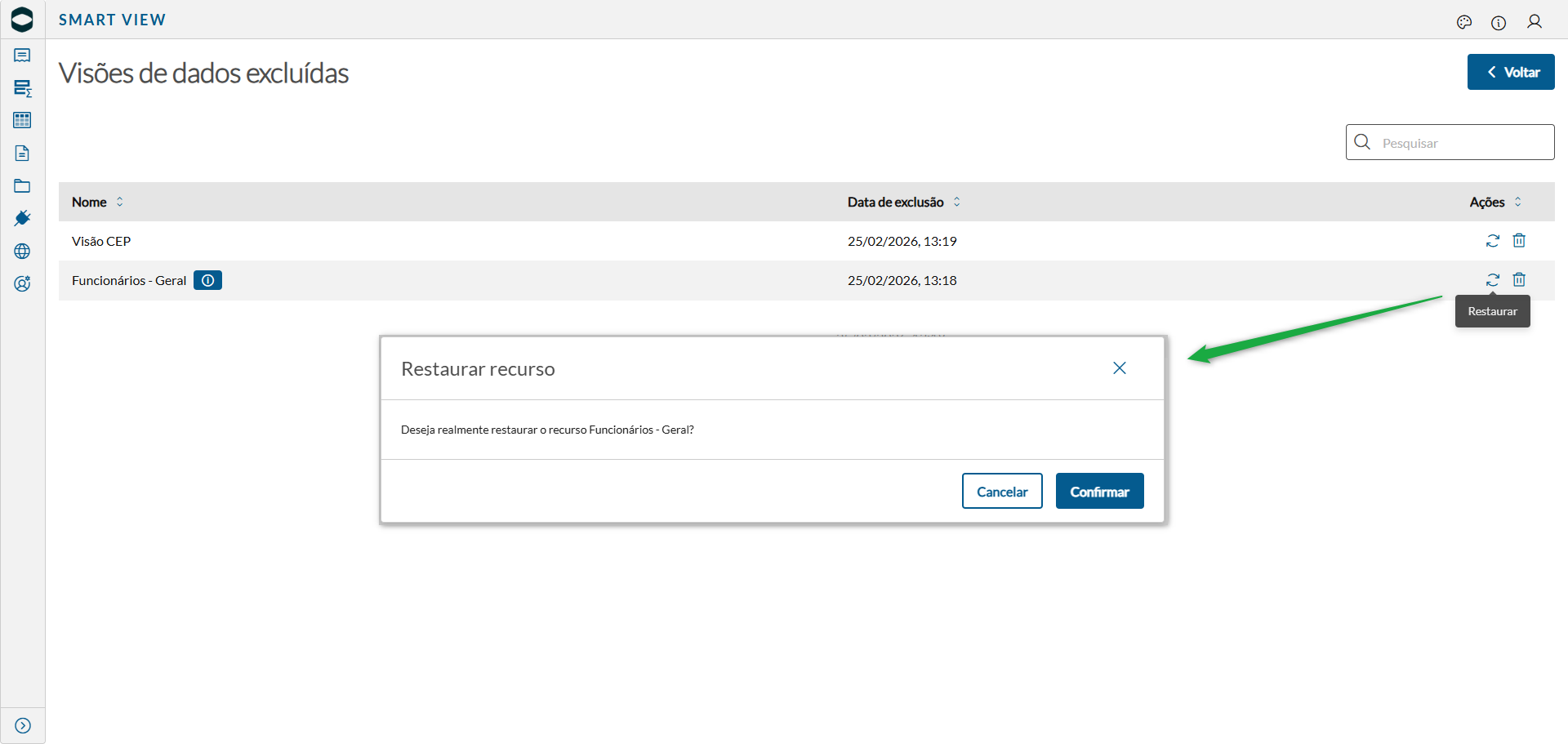Open the folder icon in sidebar
Image resolution: width=1568 pixels, height=744 pixels.
tap(22, 186)
